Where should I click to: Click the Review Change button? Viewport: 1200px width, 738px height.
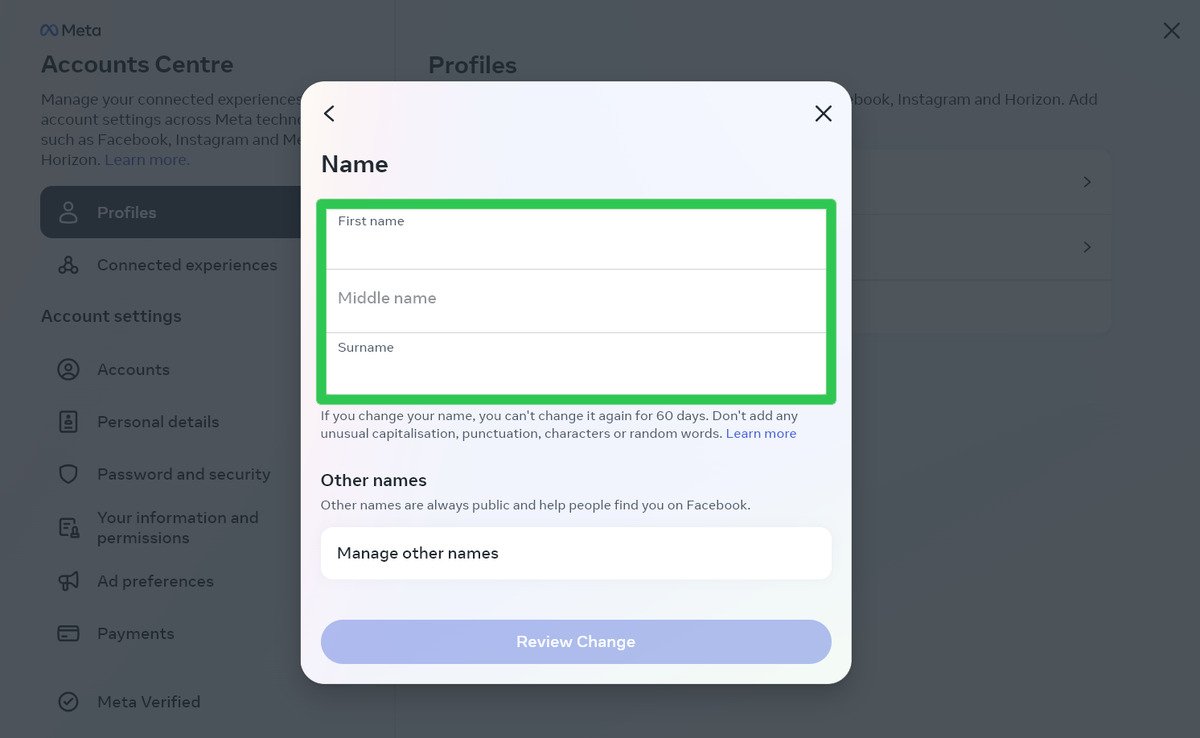point(576,641)
